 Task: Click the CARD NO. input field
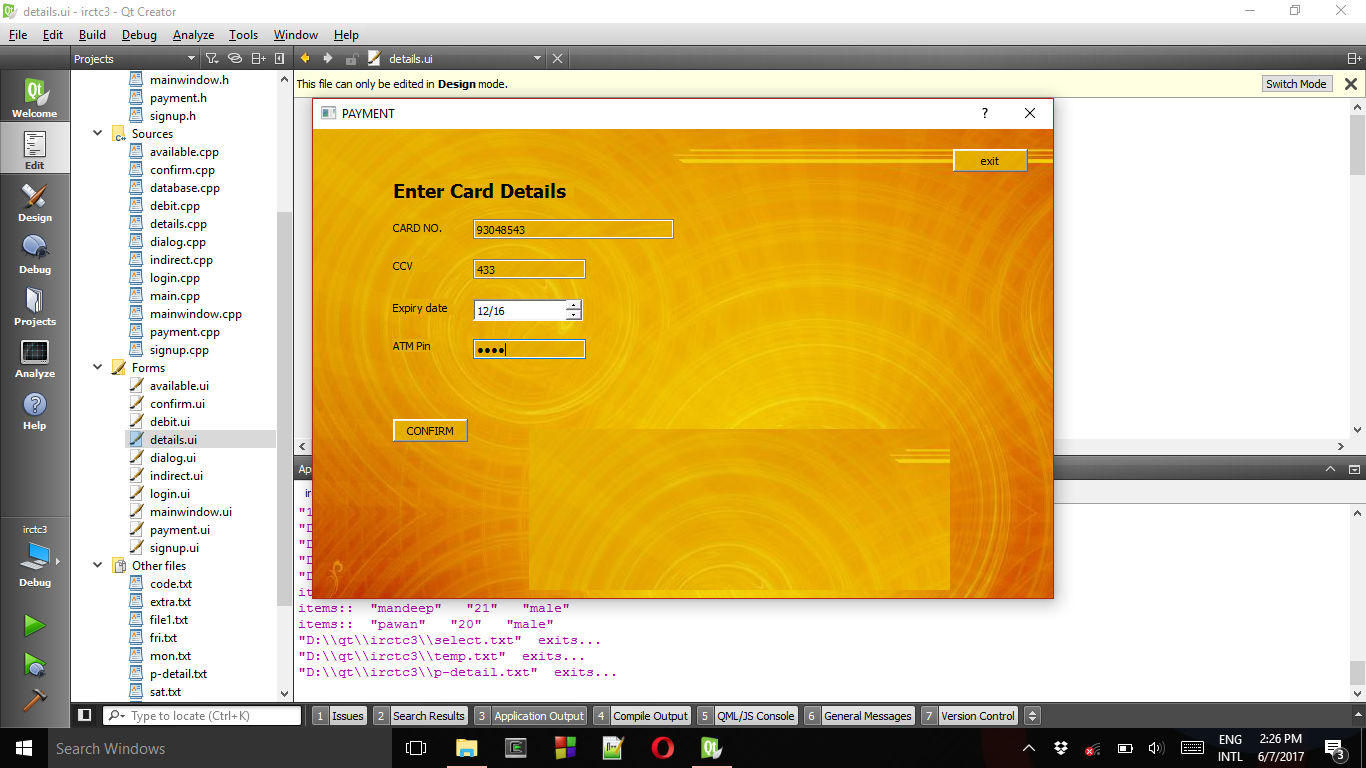573,229
